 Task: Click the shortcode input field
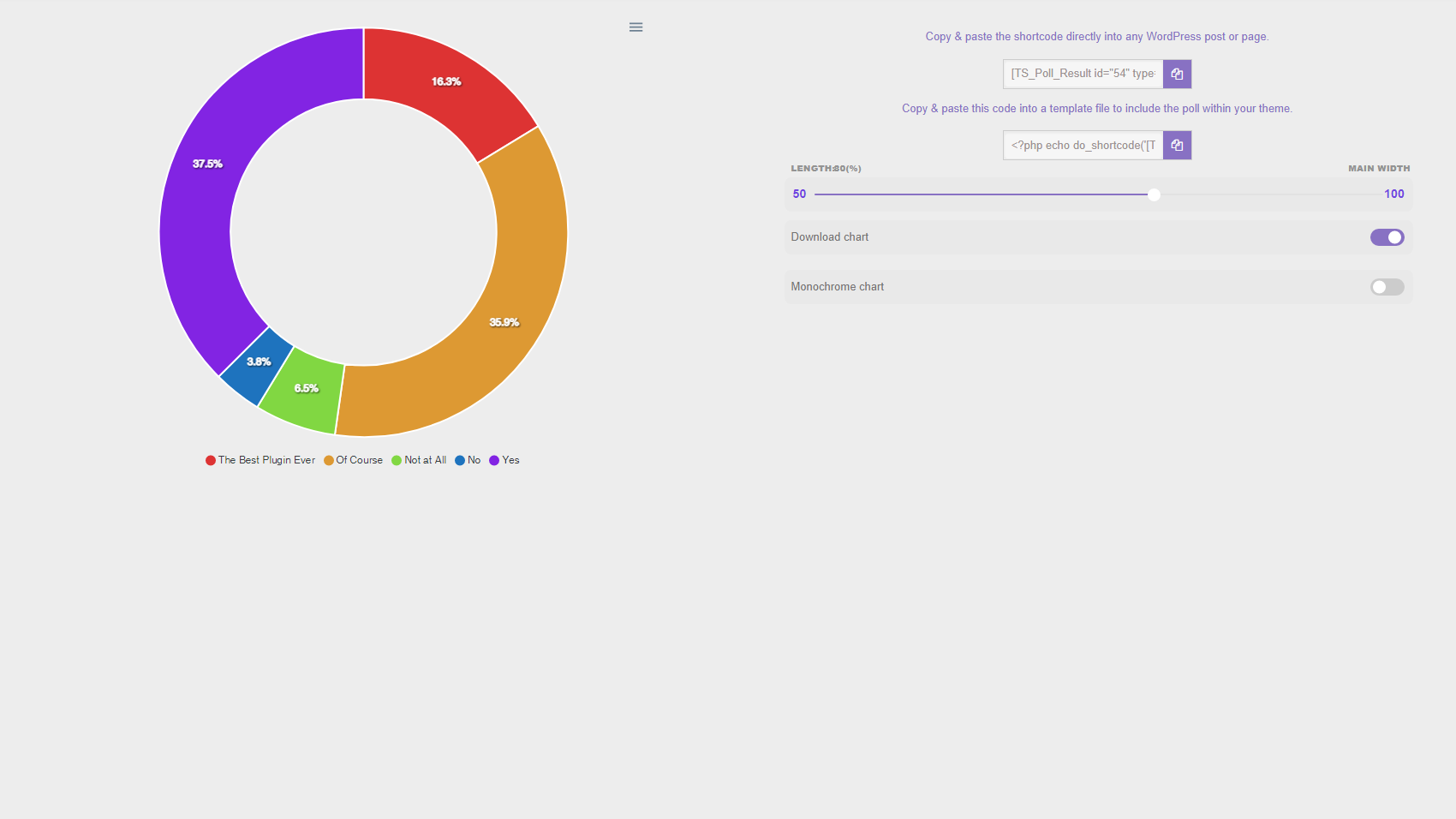pyautogui.click(x=1083, y=74)
